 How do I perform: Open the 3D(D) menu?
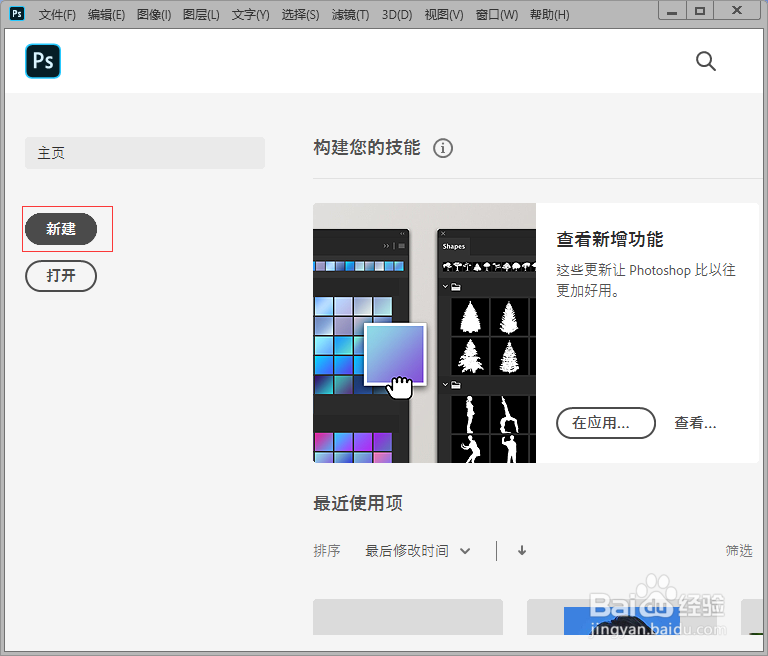tap(397, 15)
